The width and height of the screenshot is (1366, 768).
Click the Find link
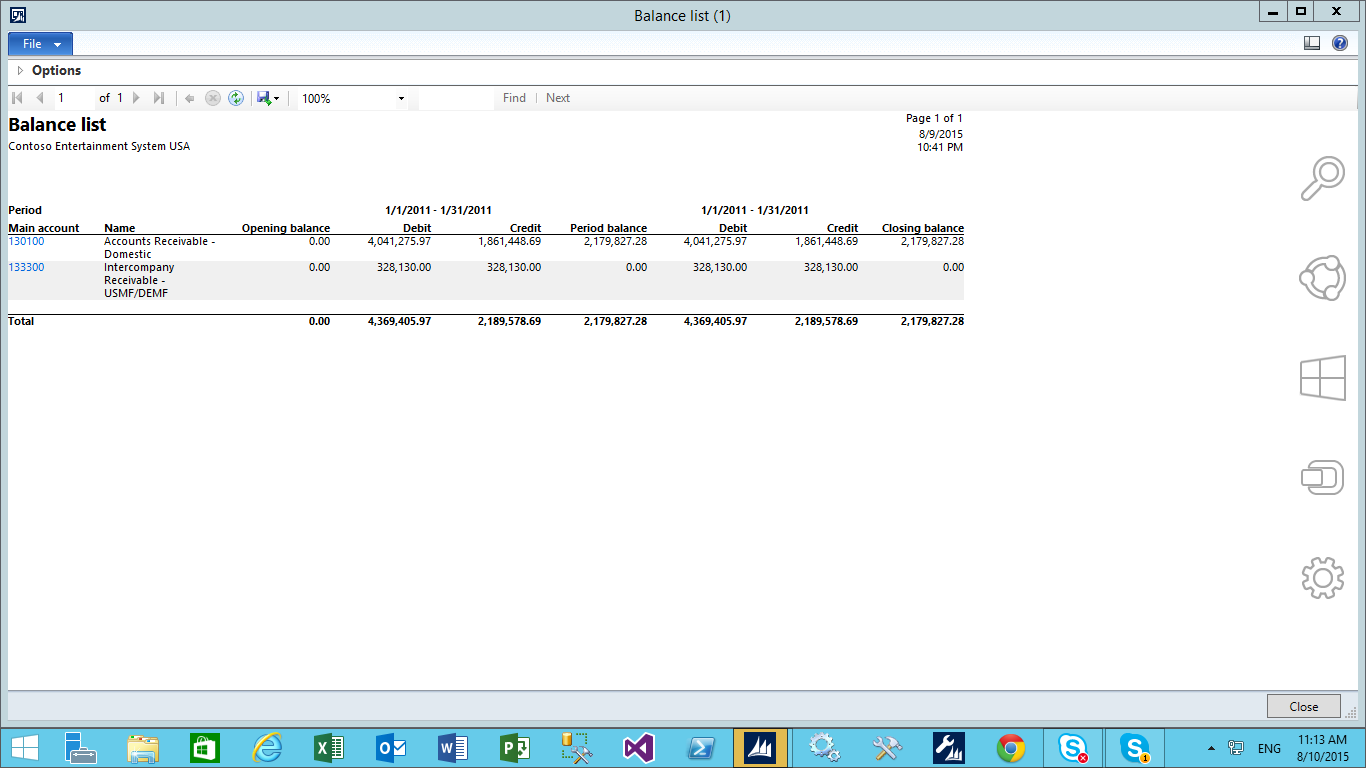pyautogui.click(x=514, y=98)
